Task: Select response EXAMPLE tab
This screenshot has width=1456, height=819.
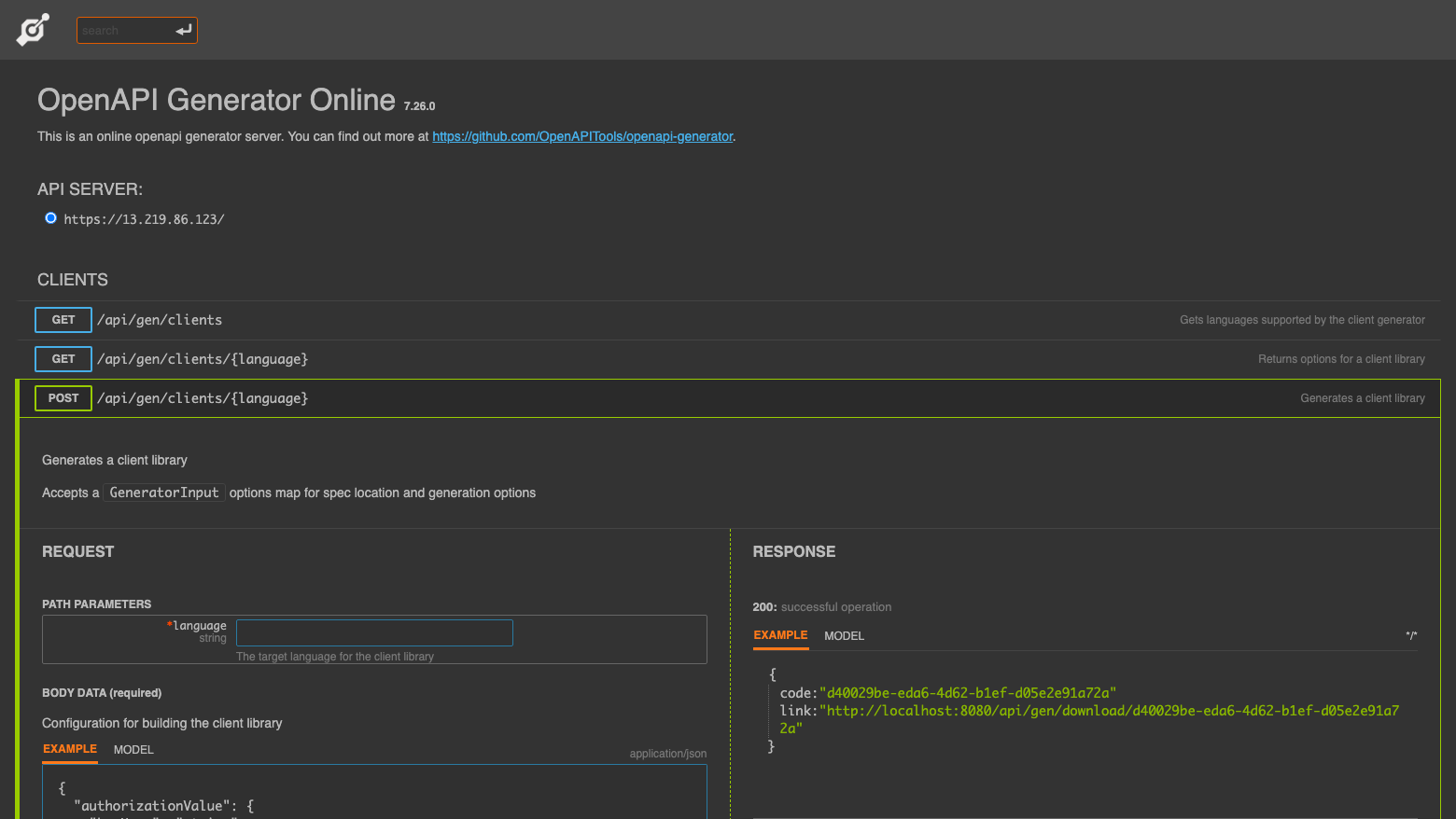Action: 780,635
